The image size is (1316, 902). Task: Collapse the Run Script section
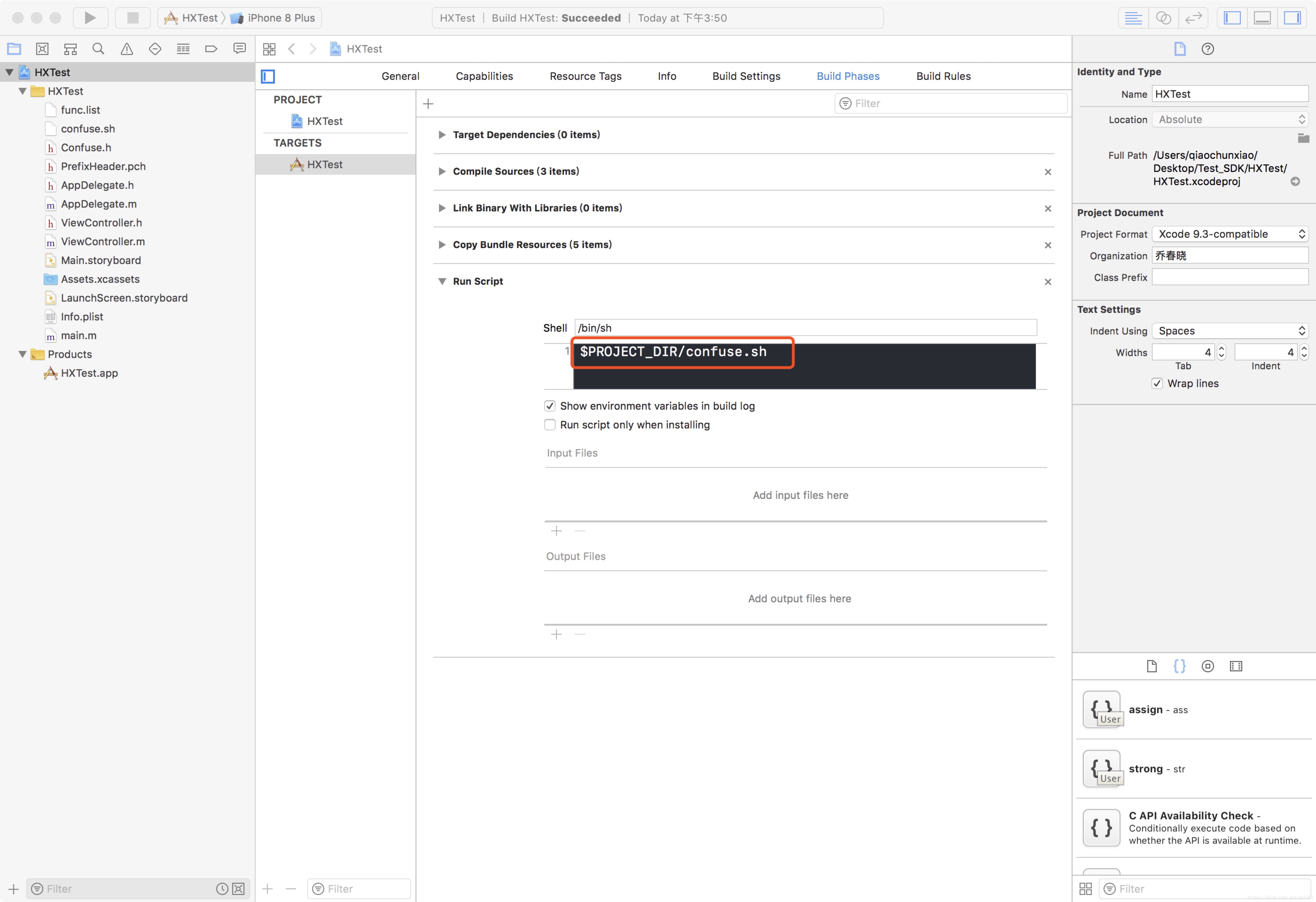coord(442,281)
